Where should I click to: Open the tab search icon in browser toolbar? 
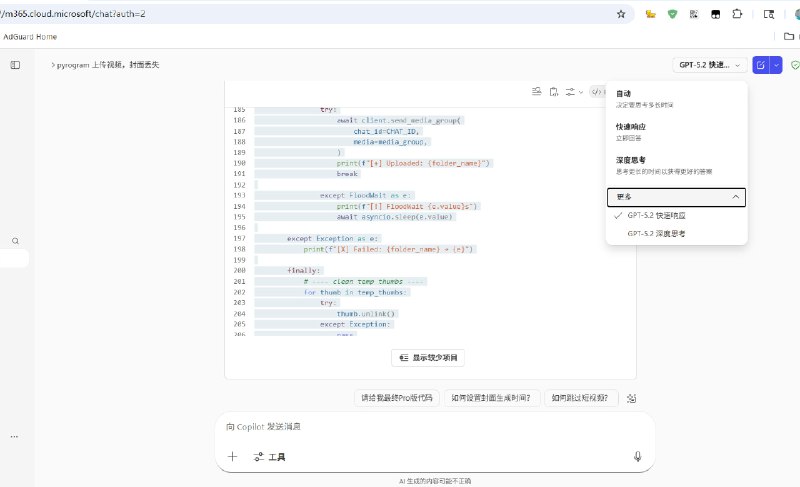point(769,14)
